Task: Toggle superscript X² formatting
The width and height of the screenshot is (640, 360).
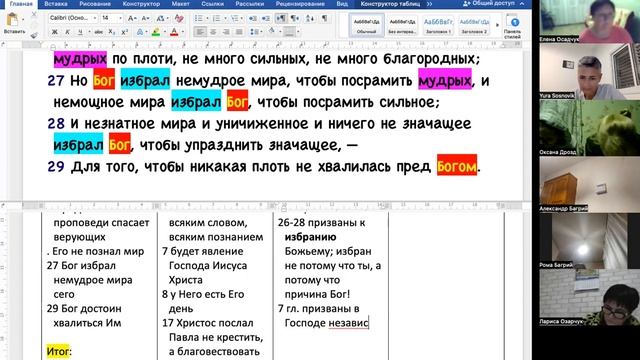Action: 124,32
